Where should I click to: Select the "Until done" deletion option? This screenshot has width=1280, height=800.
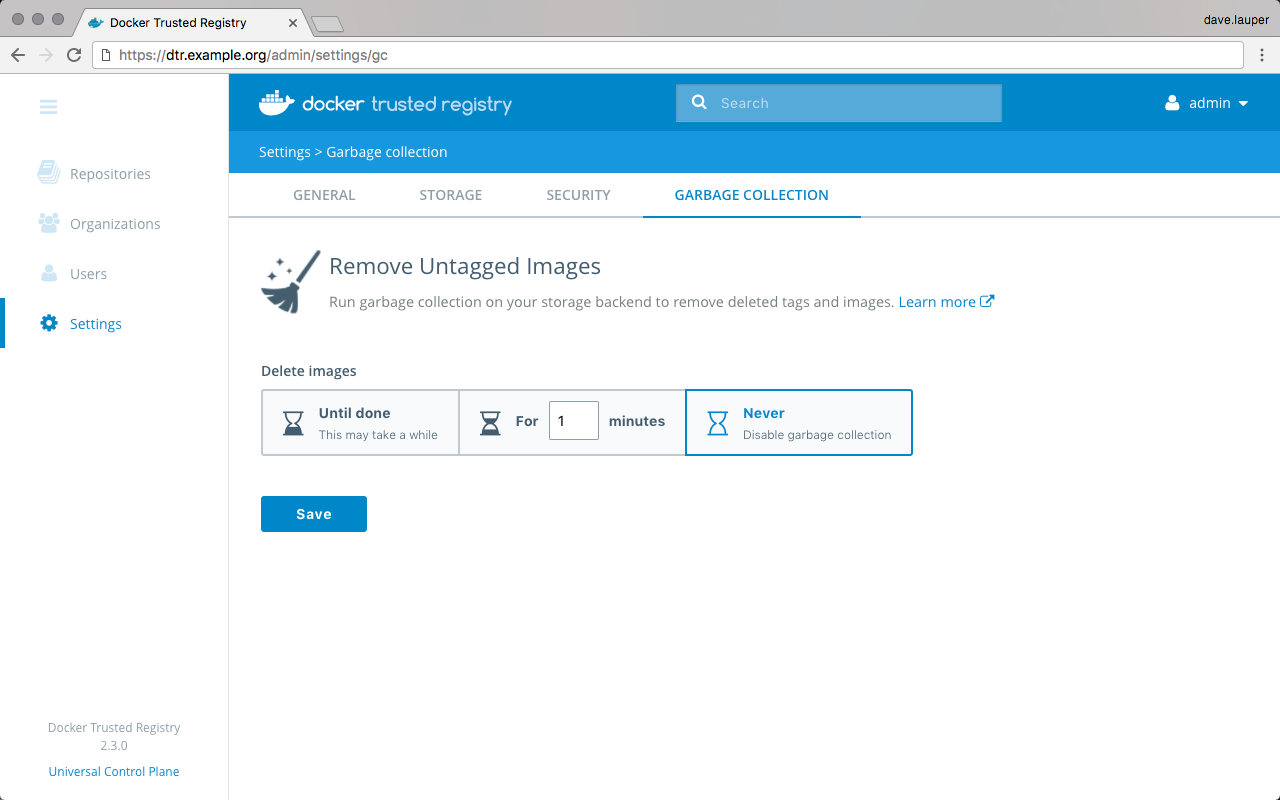click(x=360, y=422)
